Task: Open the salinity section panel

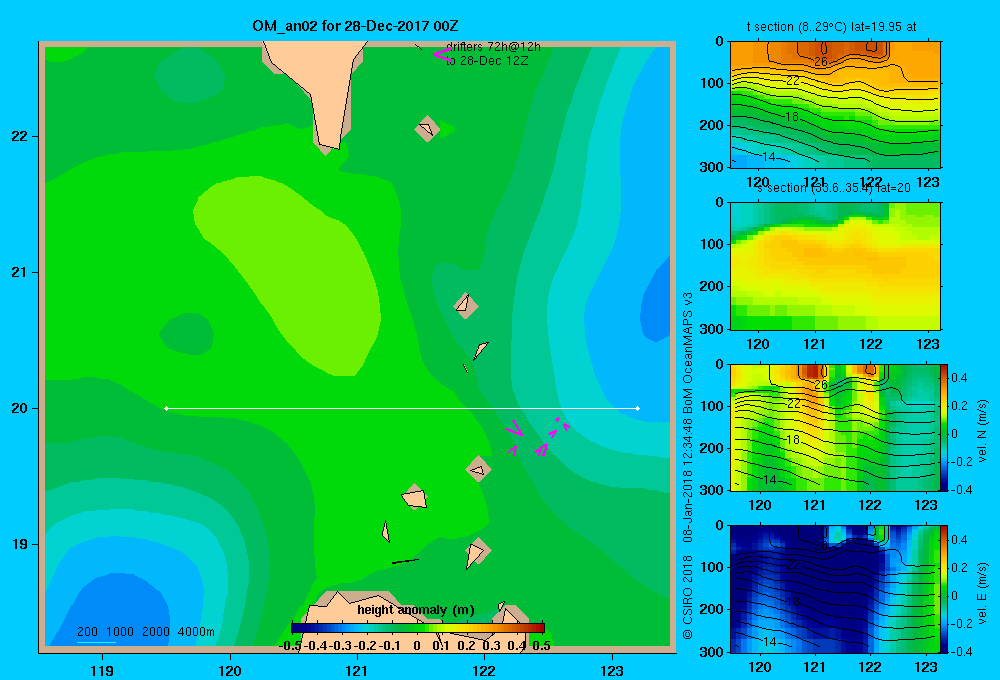Action: click(835, 266)
